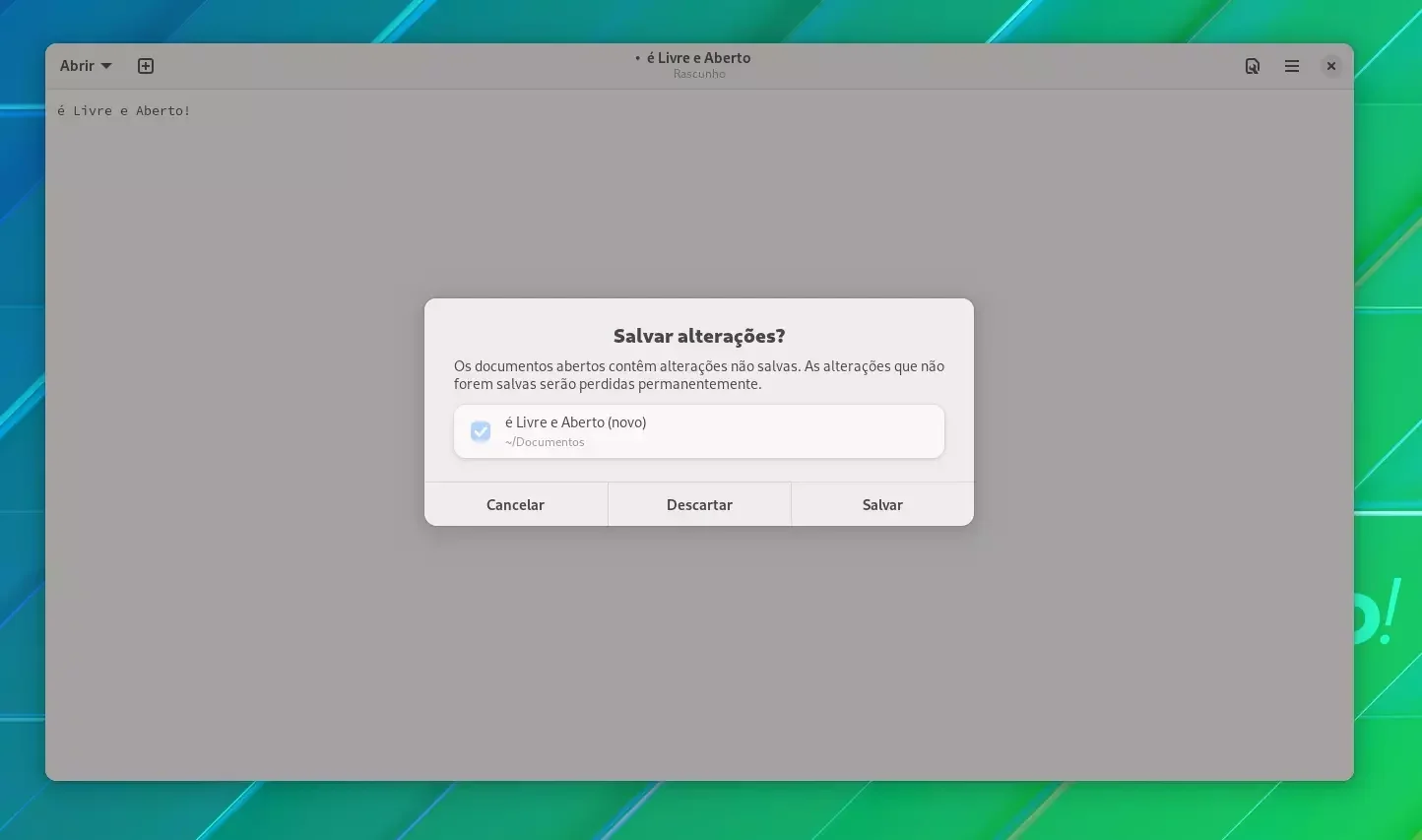The height and width of the screenshot is (840, 1422).
Task: Open the hamburger main menu
Action: click(1292, 66)
